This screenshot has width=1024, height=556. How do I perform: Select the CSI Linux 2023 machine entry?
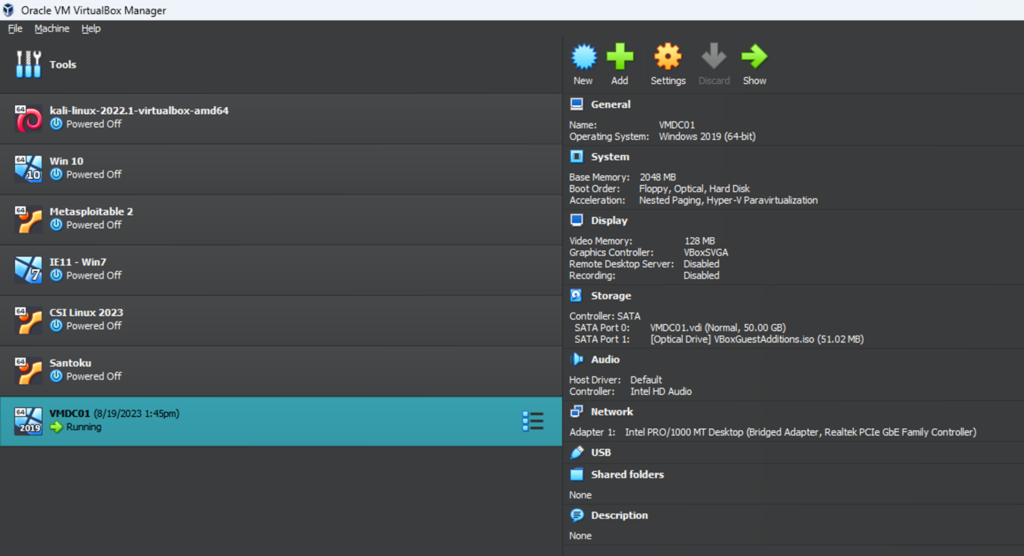pos(281,320)
